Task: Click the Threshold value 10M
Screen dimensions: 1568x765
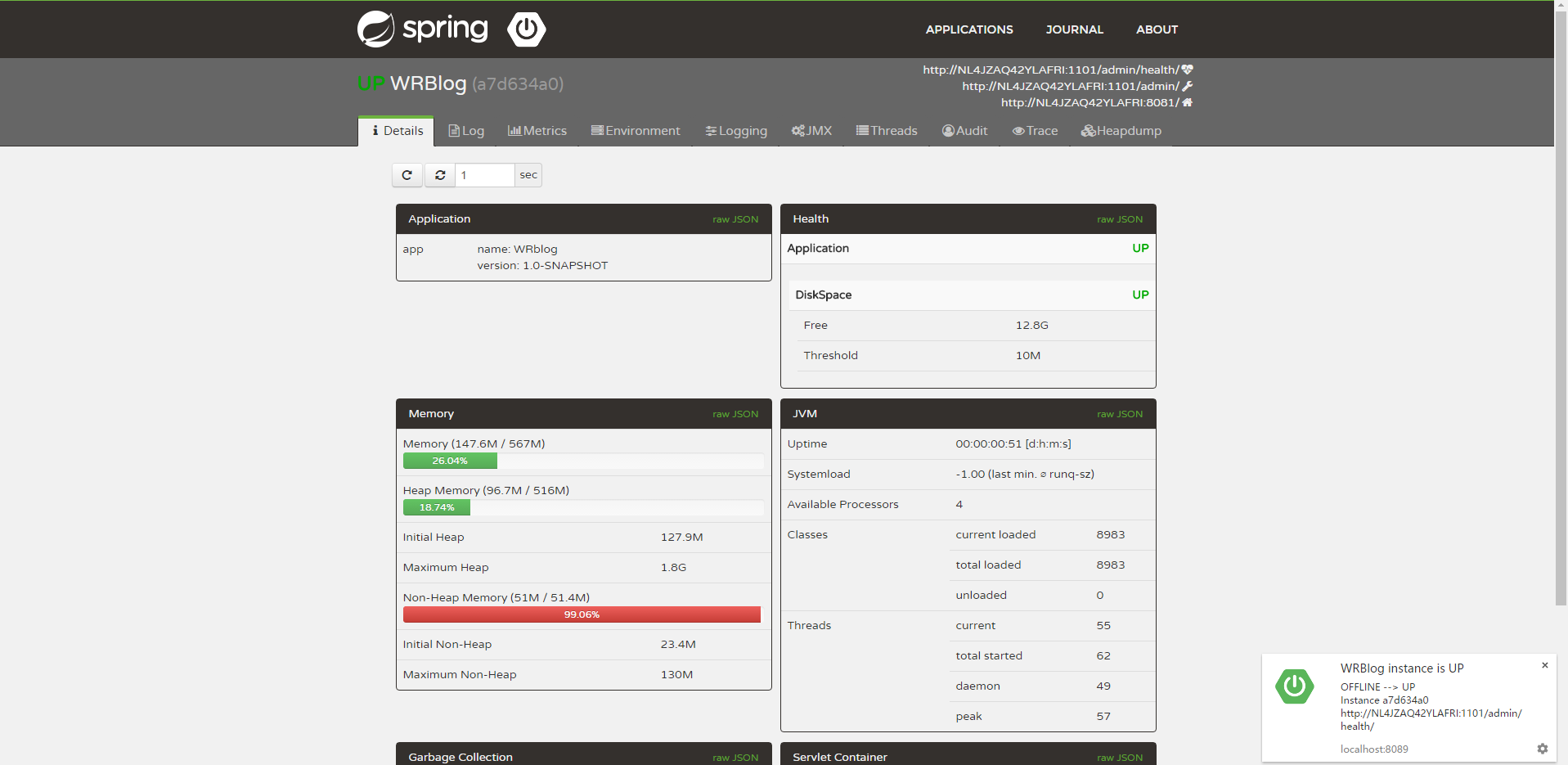Action: point(1027,355)
